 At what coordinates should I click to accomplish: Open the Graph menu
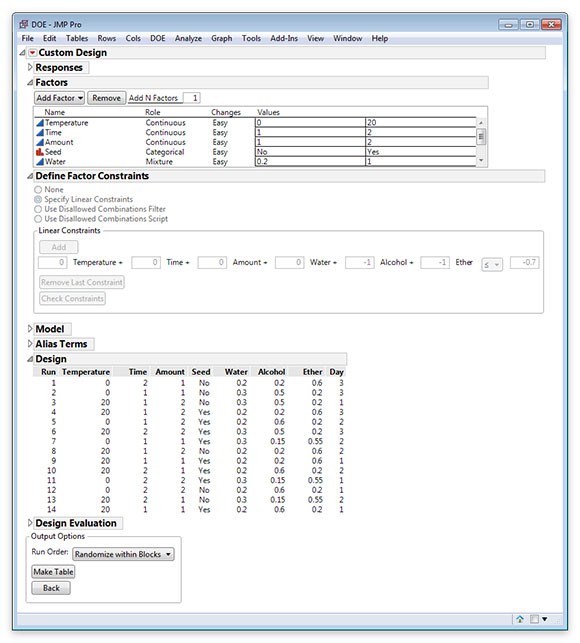[221, 39]
